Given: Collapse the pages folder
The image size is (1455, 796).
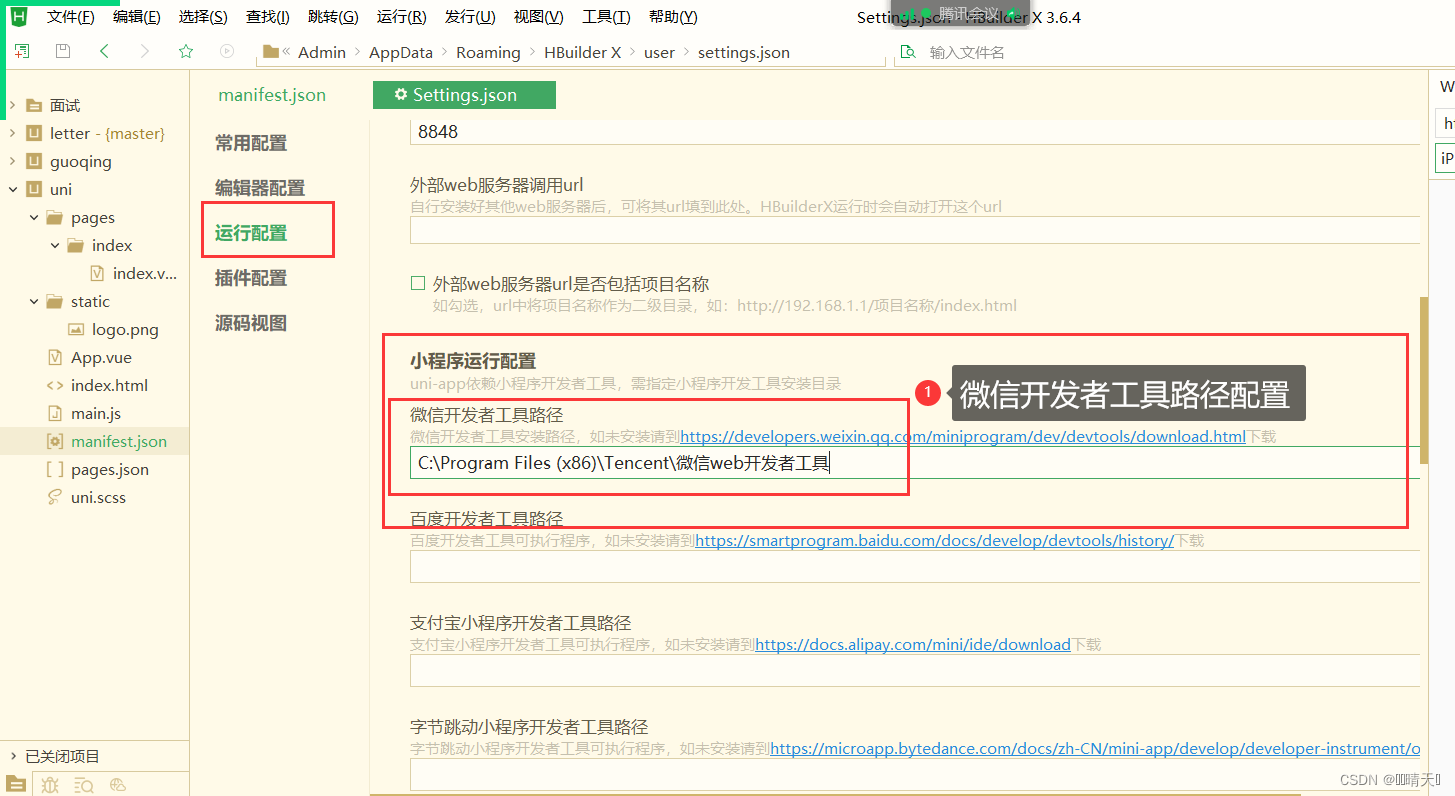Looking at the screenshot, I should coord(34,217).
